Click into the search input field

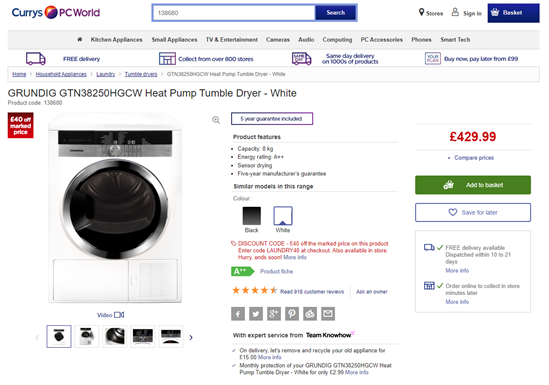234,13
